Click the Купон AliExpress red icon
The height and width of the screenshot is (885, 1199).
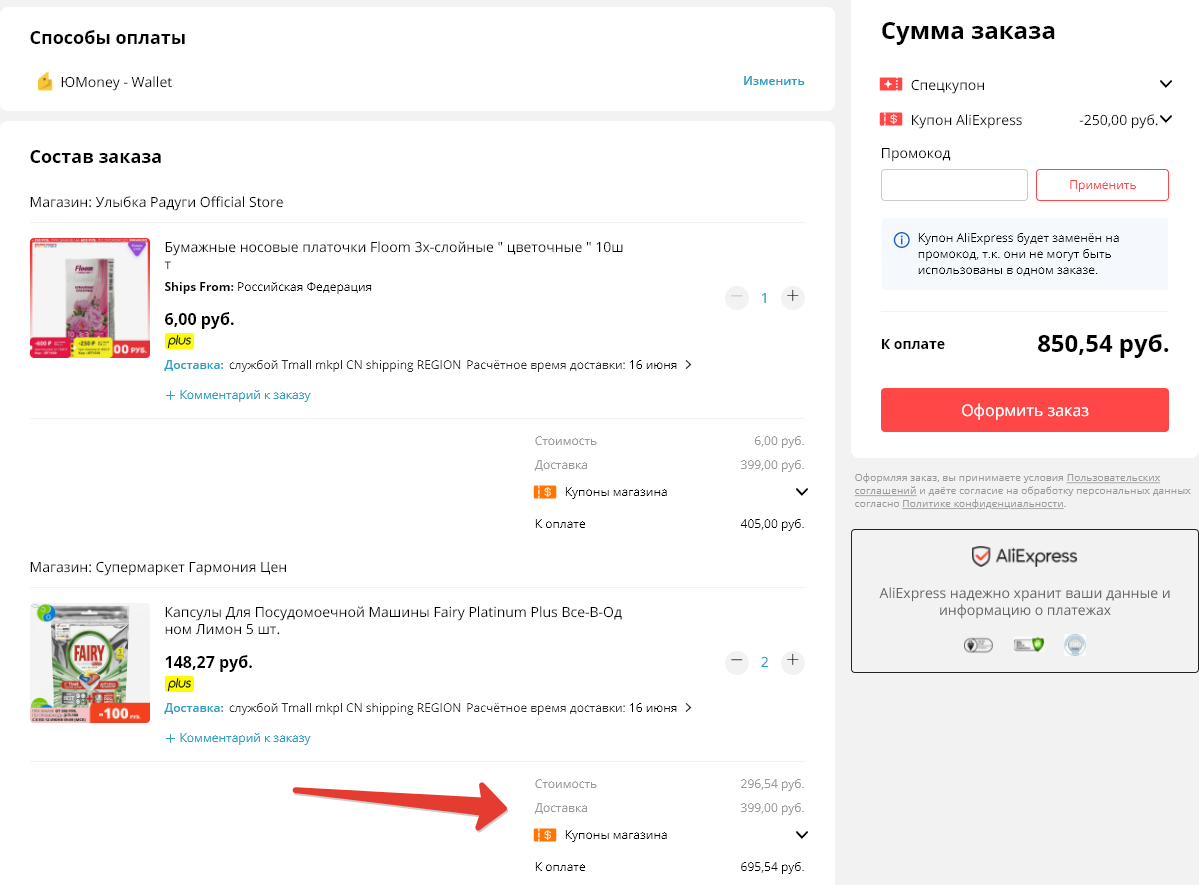point(891,119)
